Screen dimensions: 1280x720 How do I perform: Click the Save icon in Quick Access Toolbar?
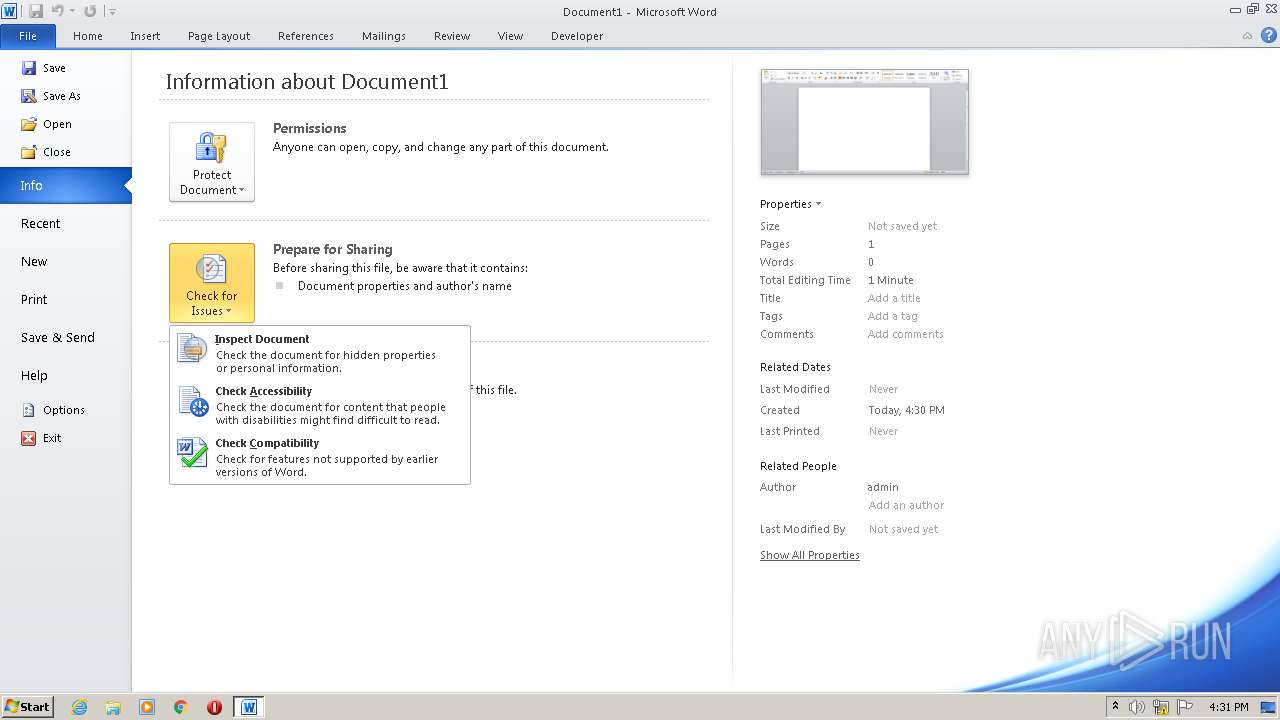(x=36, y=11)
